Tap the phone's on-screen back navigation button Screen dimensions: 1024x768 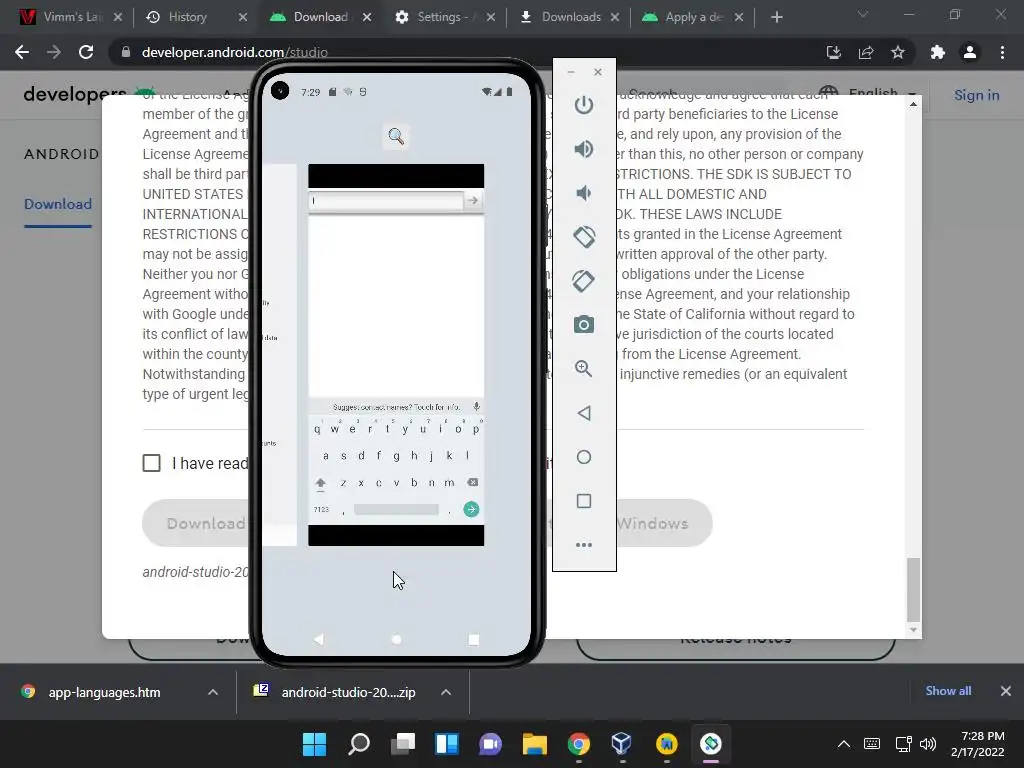tap(319, 639)
